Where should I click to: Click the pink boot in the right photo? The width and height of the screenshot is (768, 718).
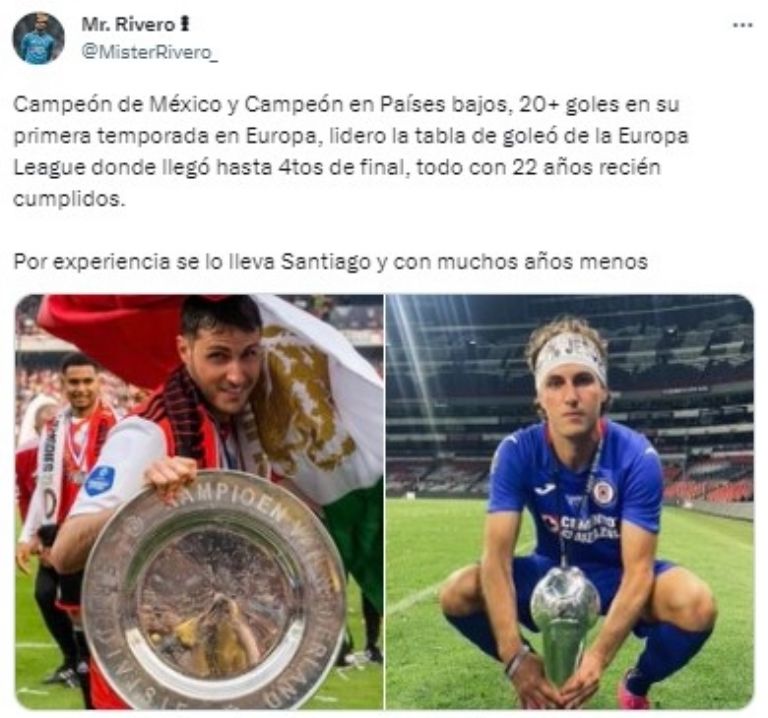[633, 693]
